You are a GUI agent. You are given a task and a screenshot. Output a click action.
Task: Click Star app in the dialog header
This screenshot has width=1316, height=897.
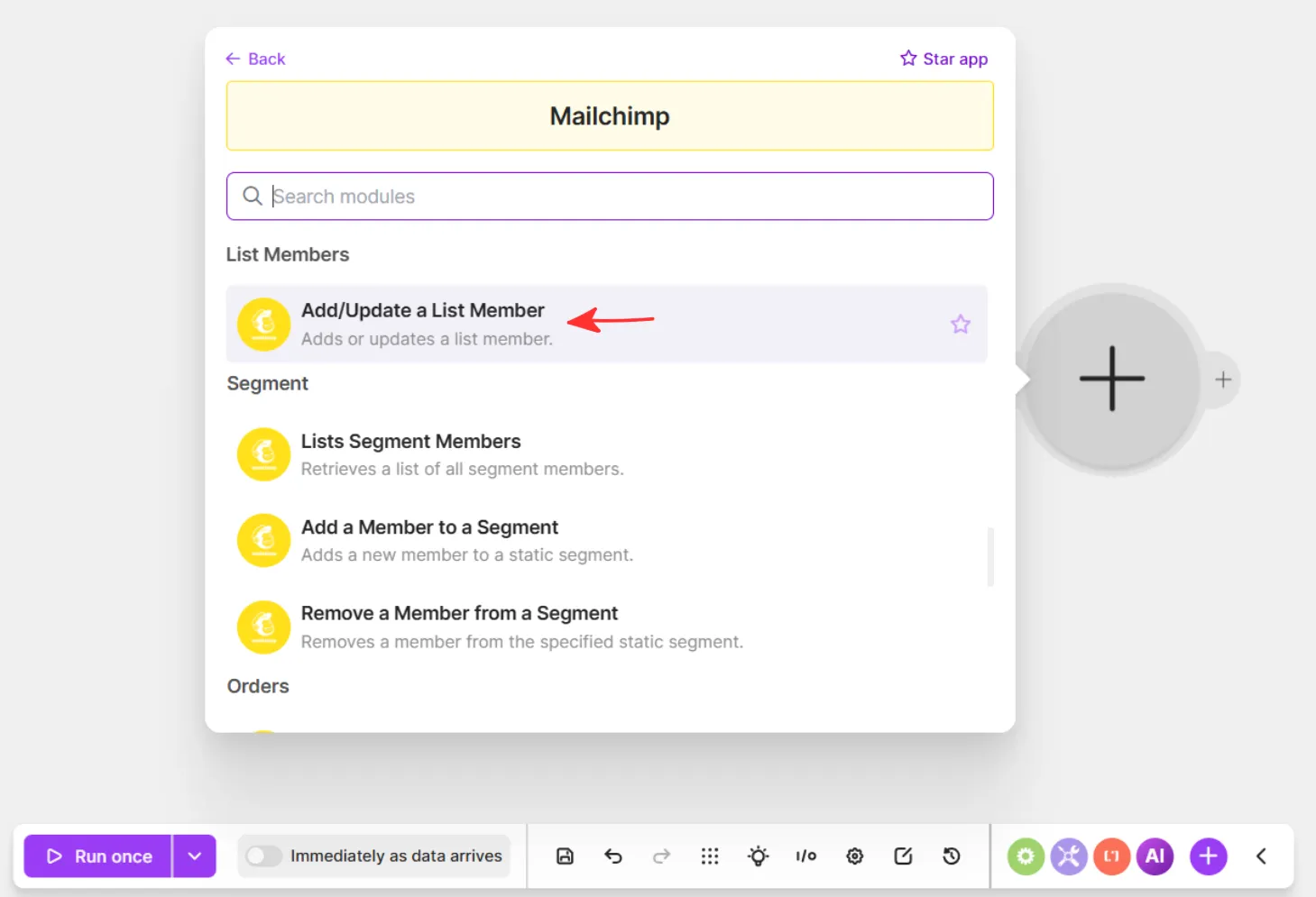pyautogui.click(x=943, y=59)
